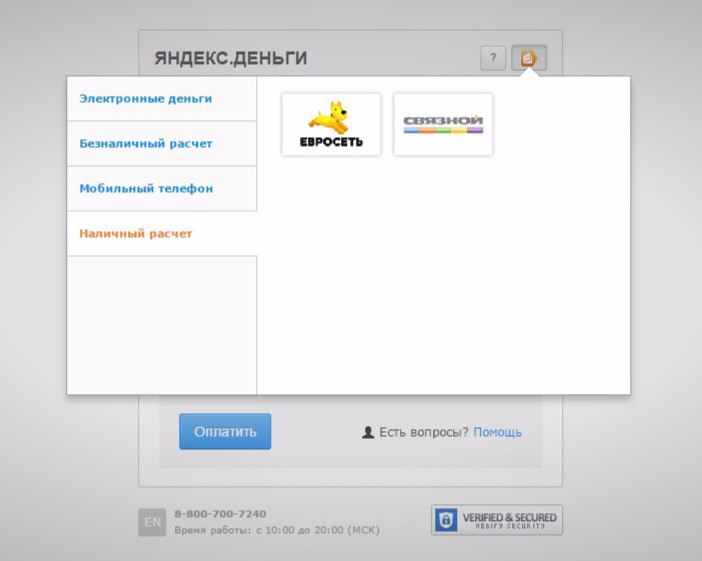Screen dimensions: 702x561
Task: Choose the Связной payment option tile
Action: (x=443, y=124)
